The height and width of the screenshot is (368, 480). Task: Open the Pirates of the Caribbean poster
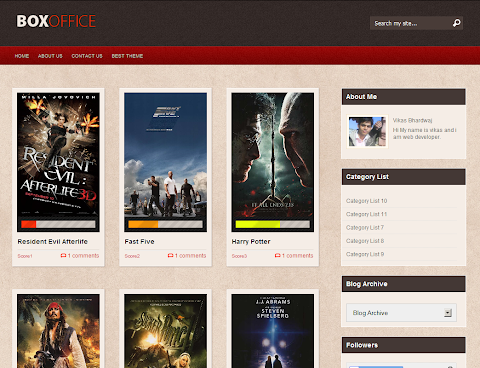click(x=58, y=331)
